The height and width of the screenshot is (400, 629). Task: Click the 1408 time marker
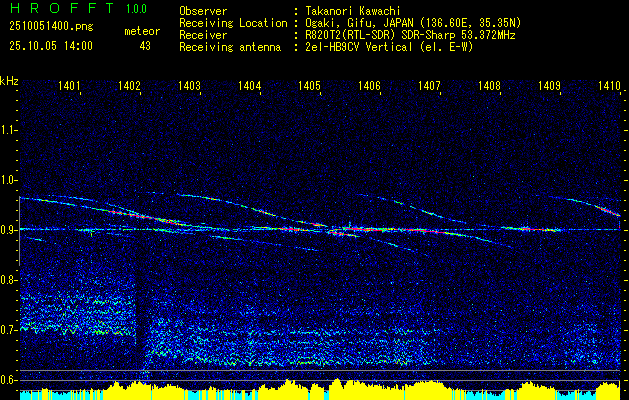point(489,85)
